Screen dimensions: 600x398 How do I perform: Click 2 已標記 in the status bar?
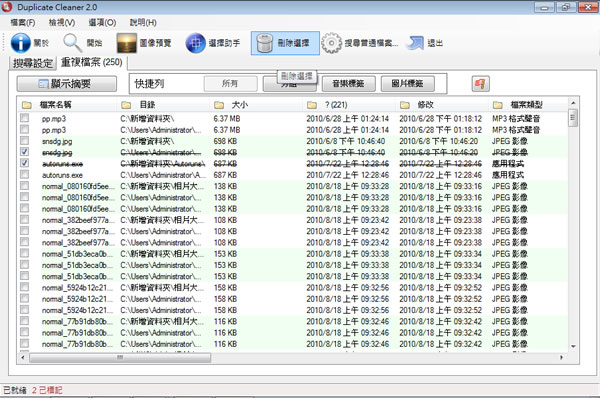47,390
